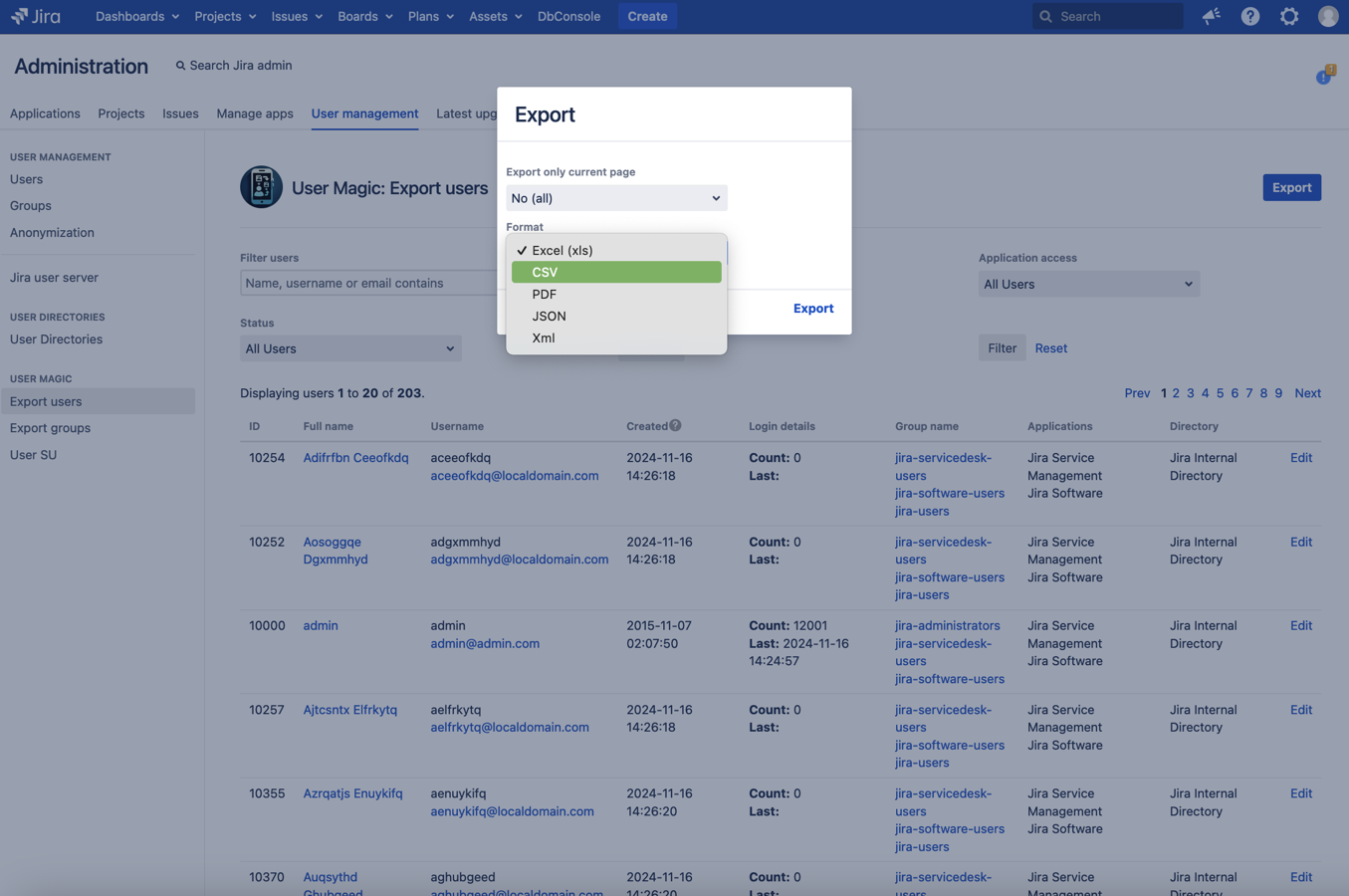
Task: Click Export link in the dialog
Action: click(x=812, y=309)
